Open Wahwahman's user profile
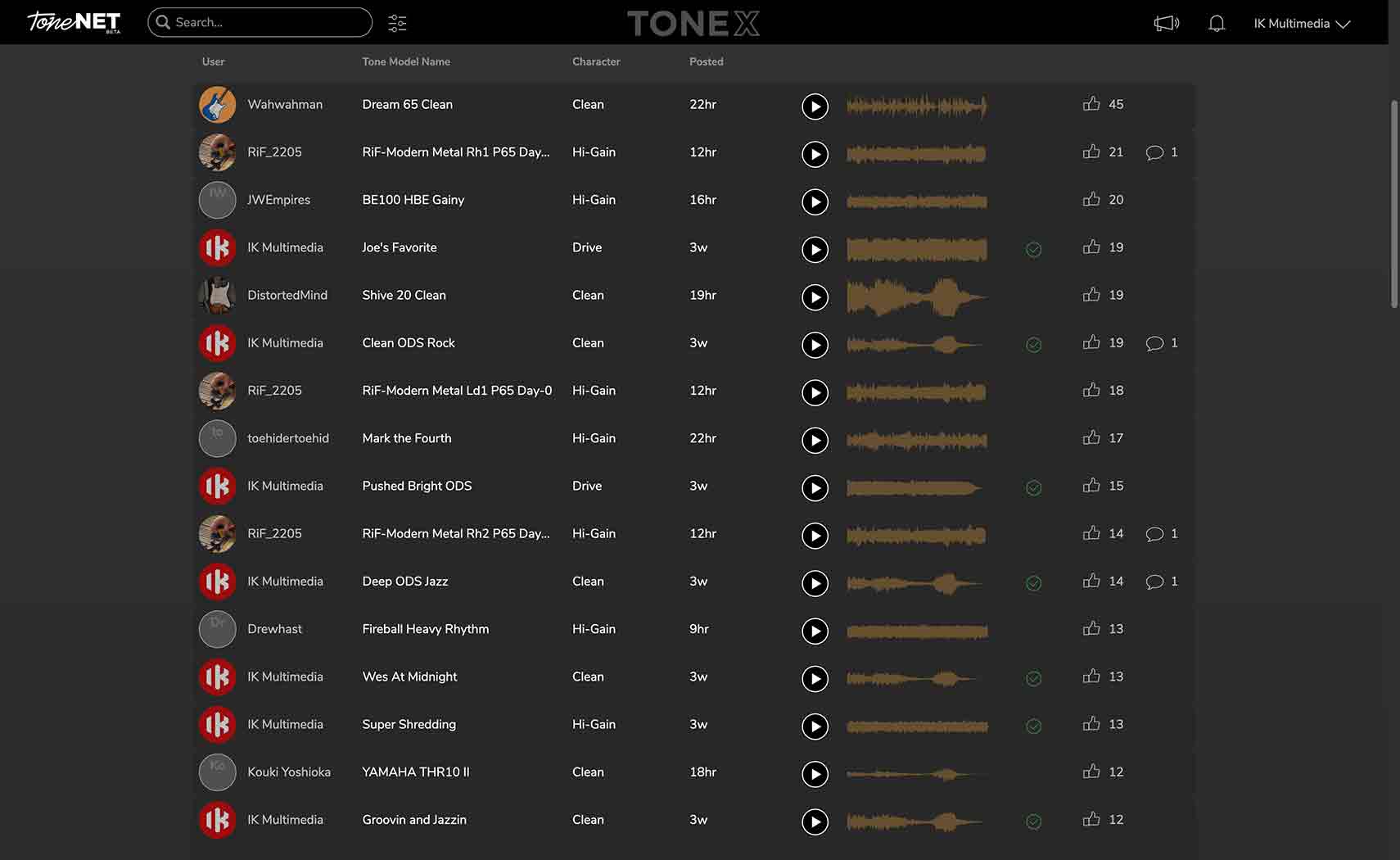 point(285,104)
